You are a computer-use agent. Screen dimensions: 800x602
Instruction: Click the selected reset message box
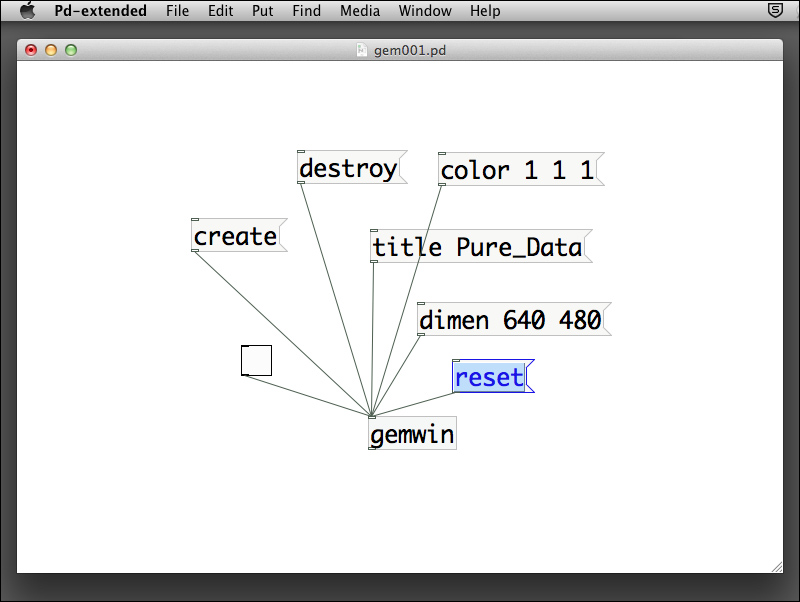pos(493,377)
